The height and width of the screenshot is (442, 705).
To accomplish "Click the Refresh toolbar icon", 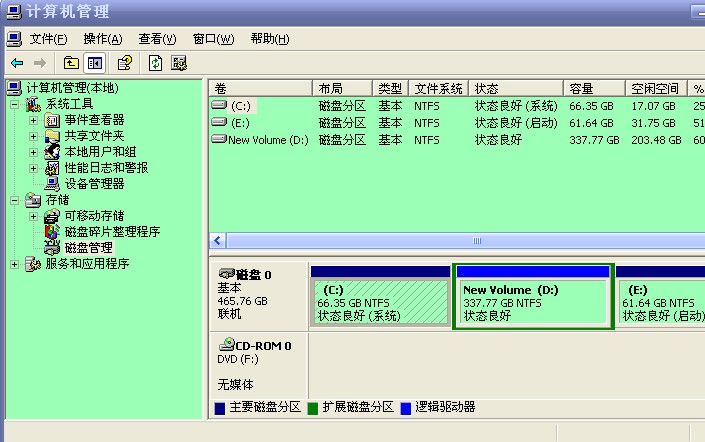I will pos(155,63).
